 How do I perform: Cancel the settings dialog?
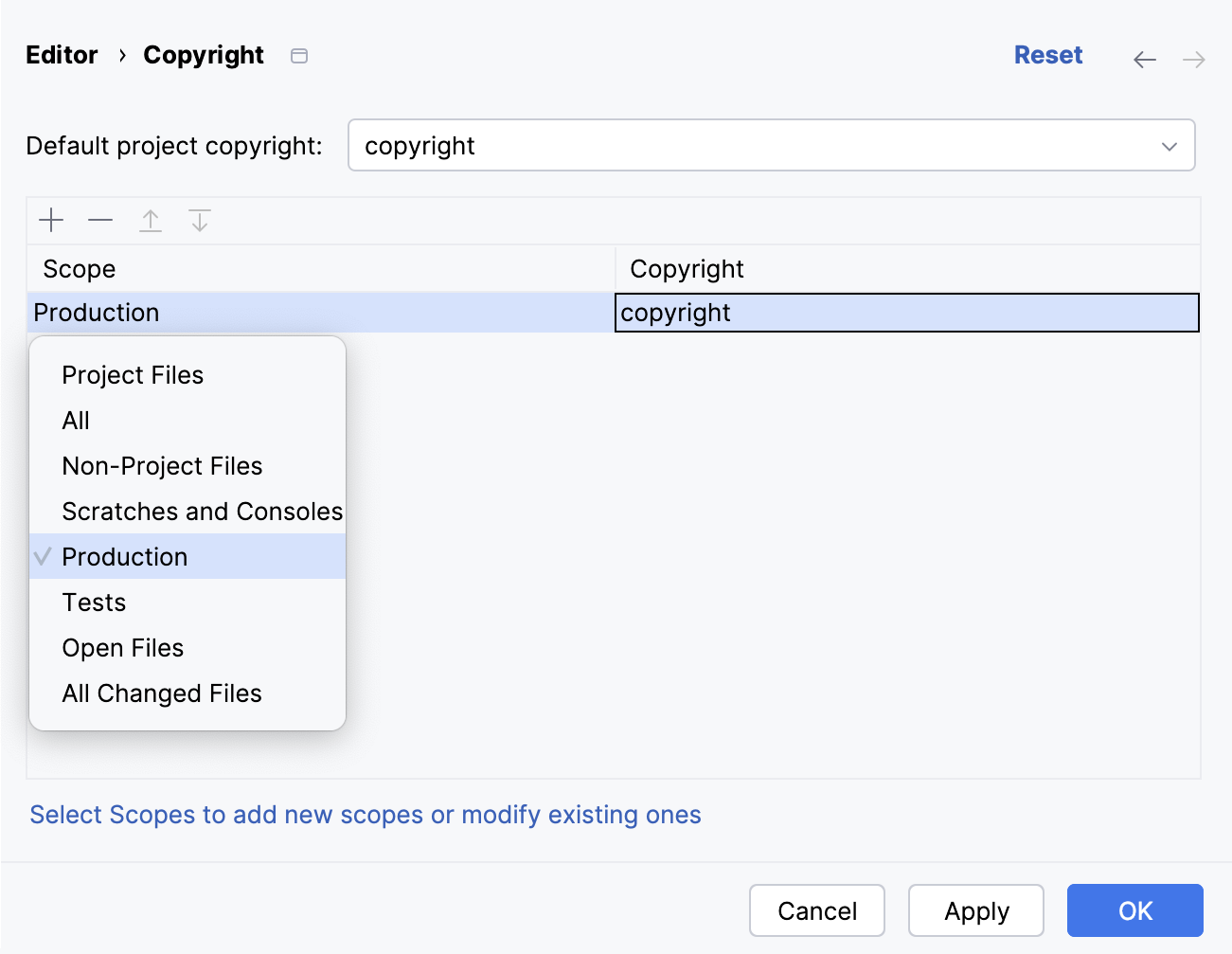tap(816, 910)
